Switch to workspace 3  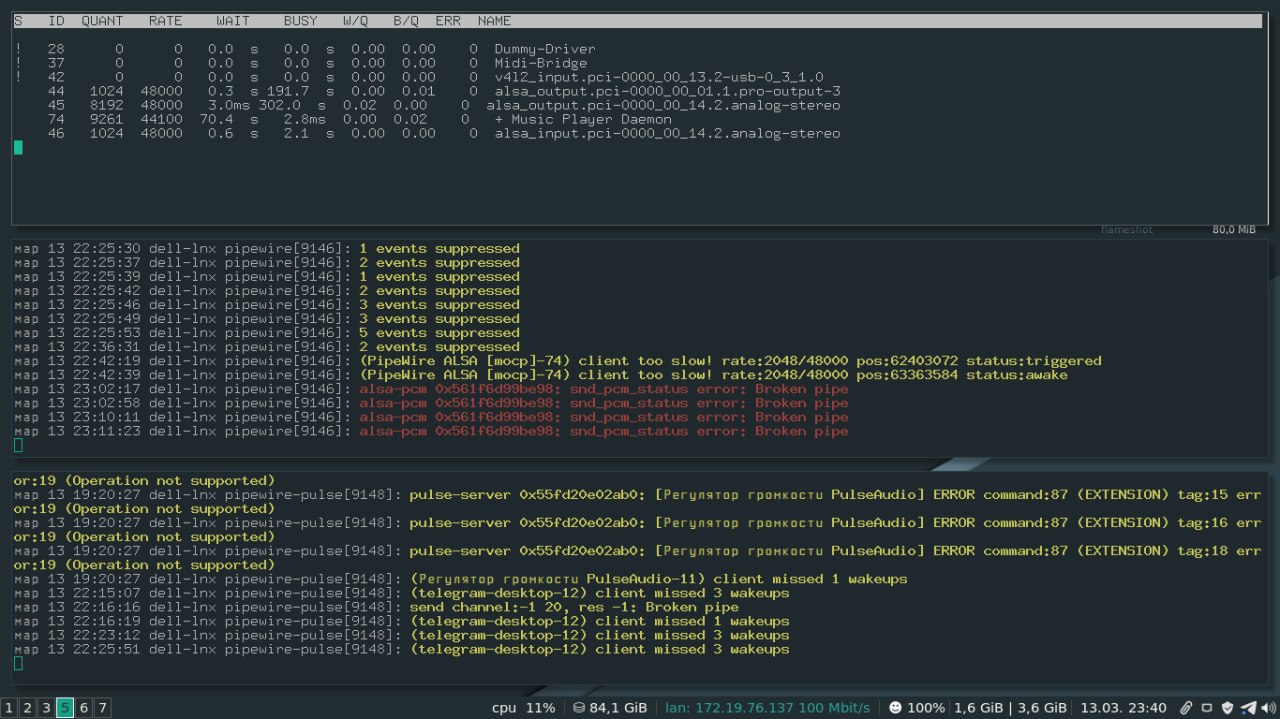coord(46,708)
